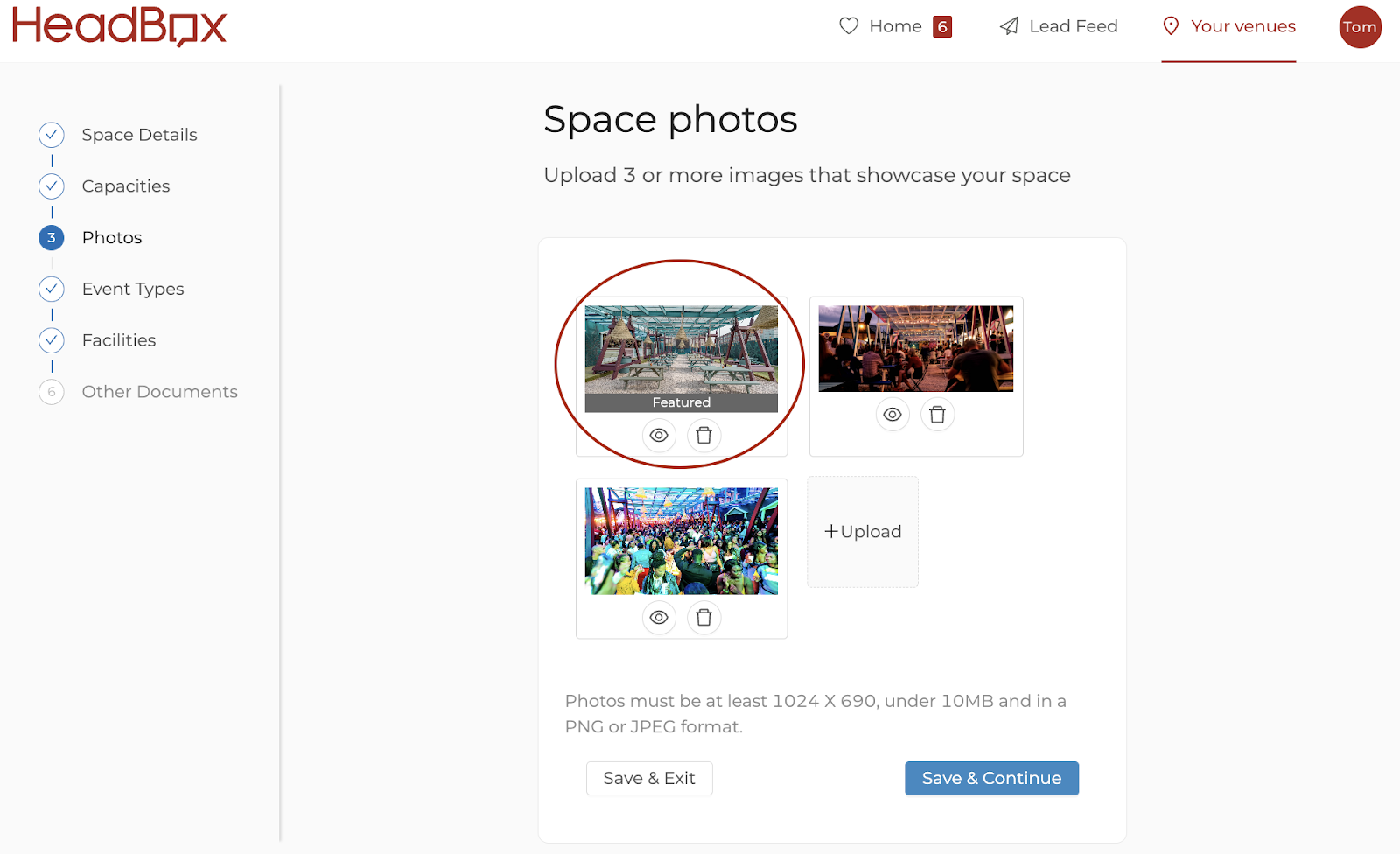Click the heart icon beside Home
This screenshot has height=854, width=1400.
pos(849,26)
